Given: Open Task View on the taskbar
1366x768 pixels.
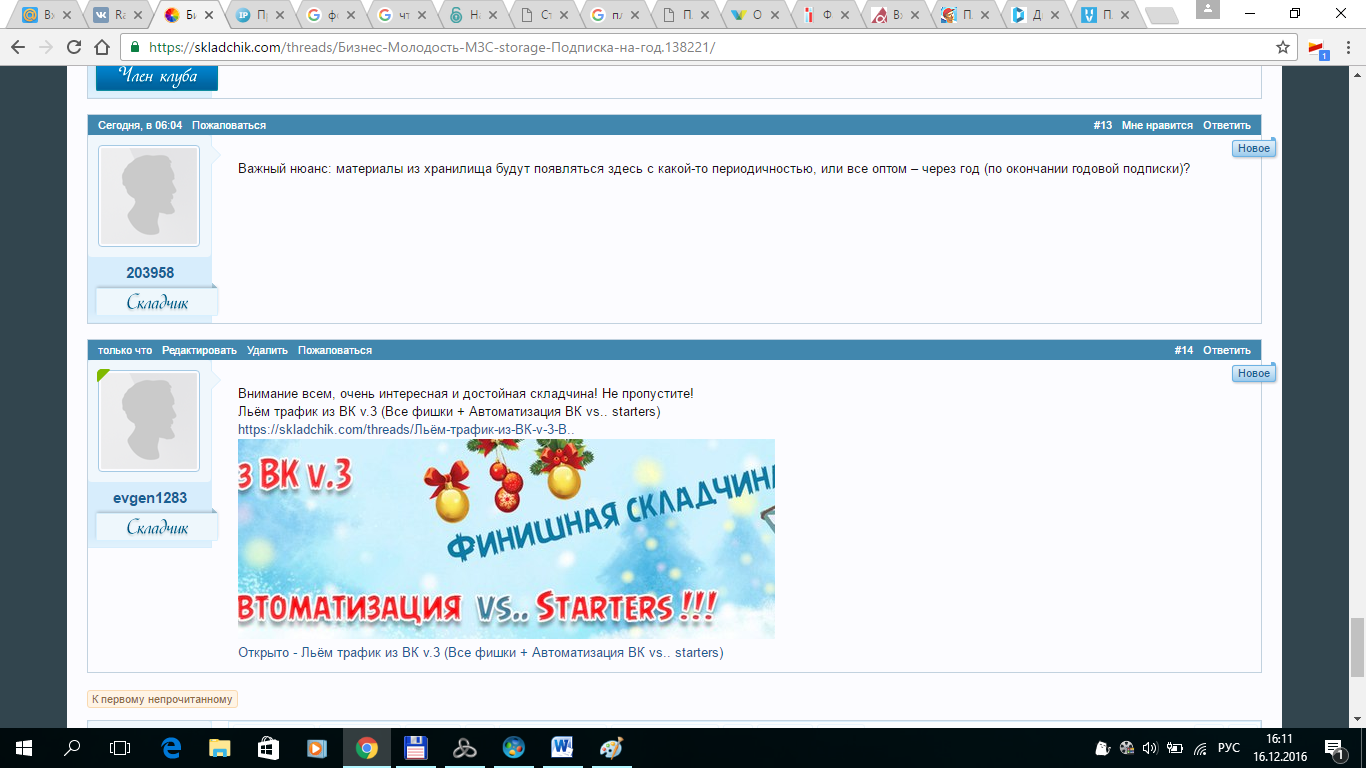Looking at the screenshot, I should [120, 747].
